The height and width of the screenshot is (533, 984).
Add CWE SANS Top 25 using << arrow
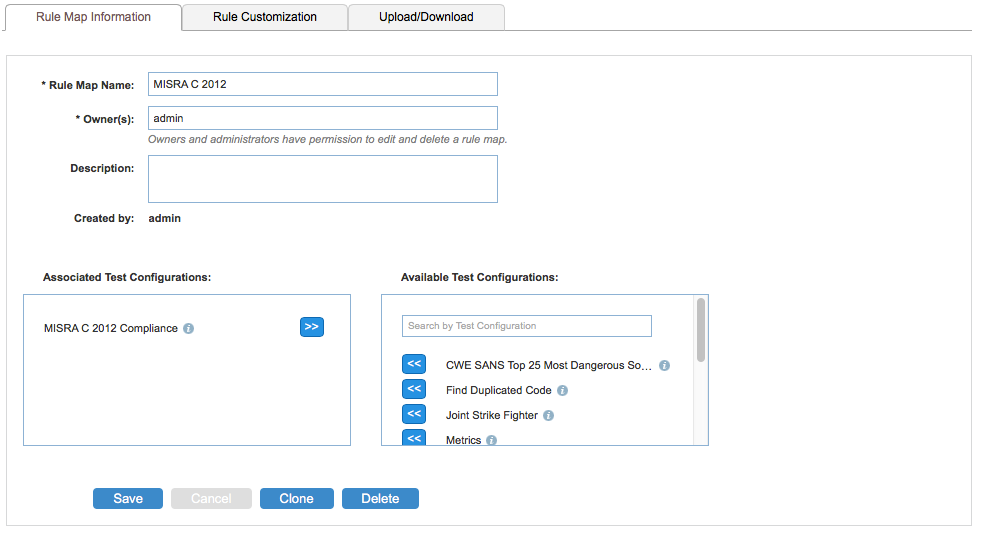coord(414,364)
